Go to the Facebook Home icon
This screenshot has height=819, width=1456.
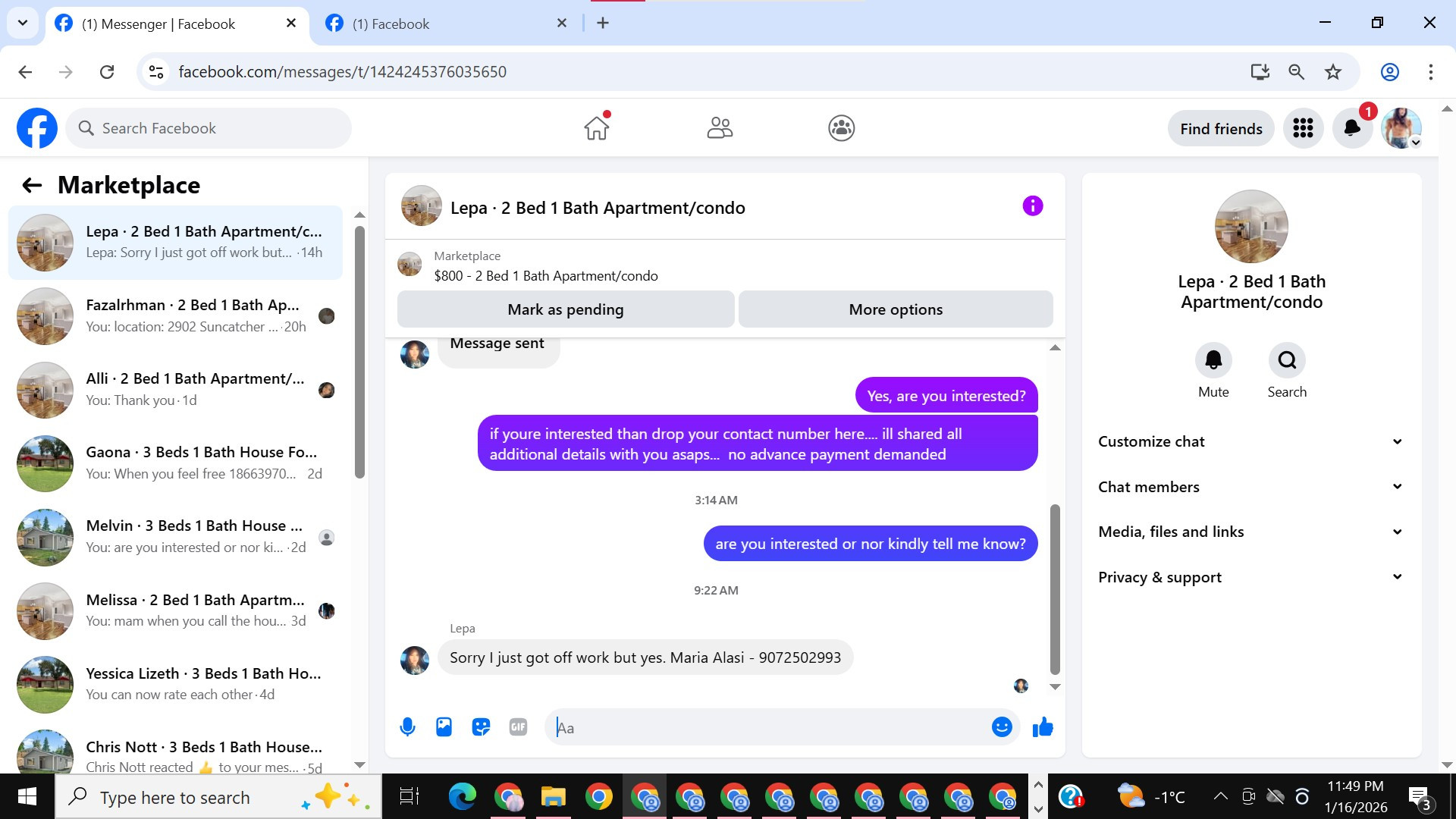tap(597, 128)
